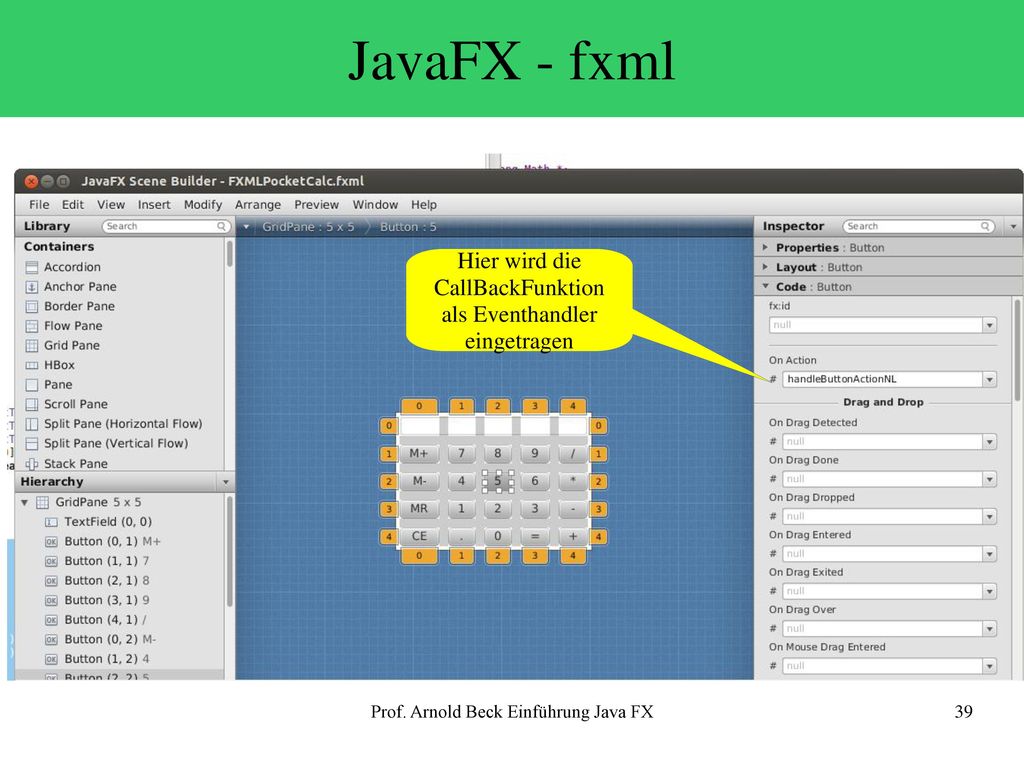Open the Hierarchy panel menu arrow
This screenshot has width=1024, height=768.
coord(226,482)
